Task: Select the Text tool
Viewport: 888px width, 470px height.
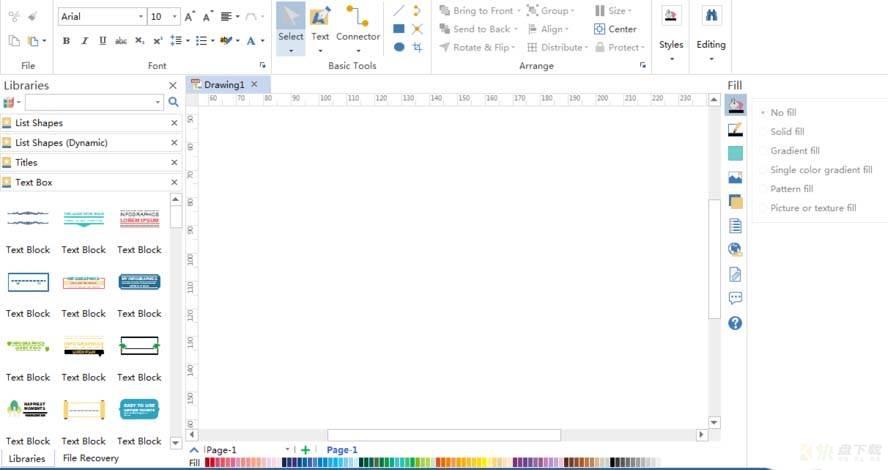Action: 320,28
